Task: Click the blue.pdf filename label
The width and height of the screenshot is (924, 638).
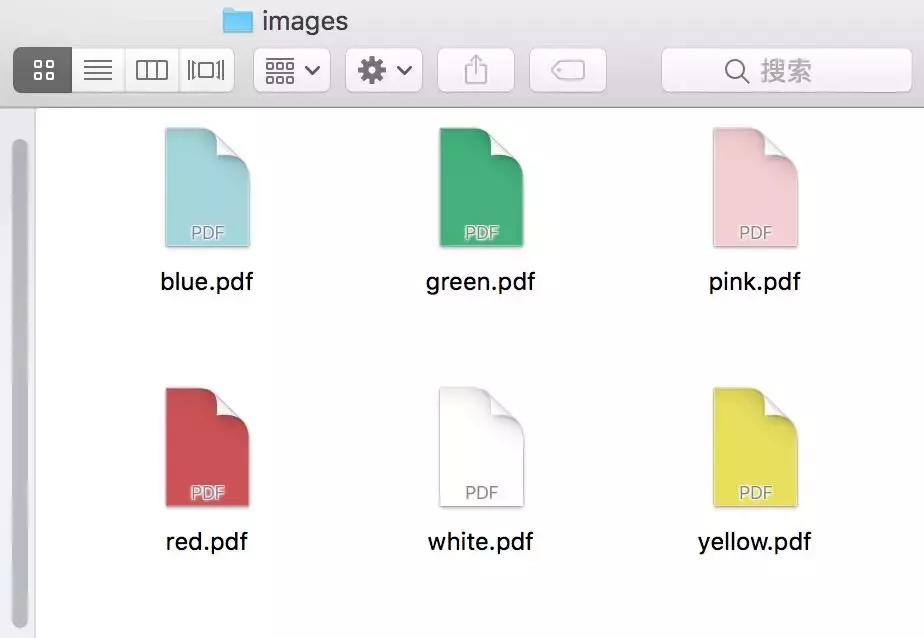Action: click(x=206, y=282)
